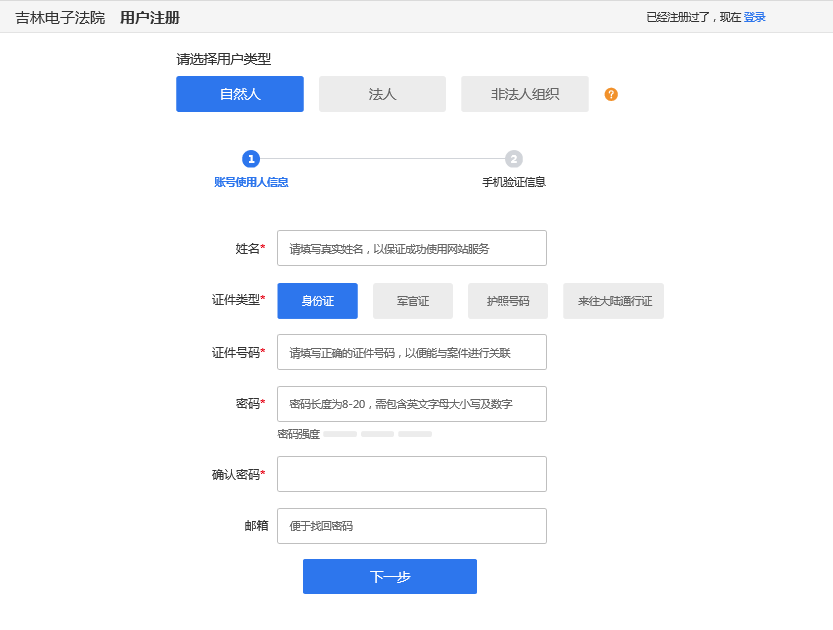Click the 手机验证信息 step label
The image size is (833, 630).
514,182
